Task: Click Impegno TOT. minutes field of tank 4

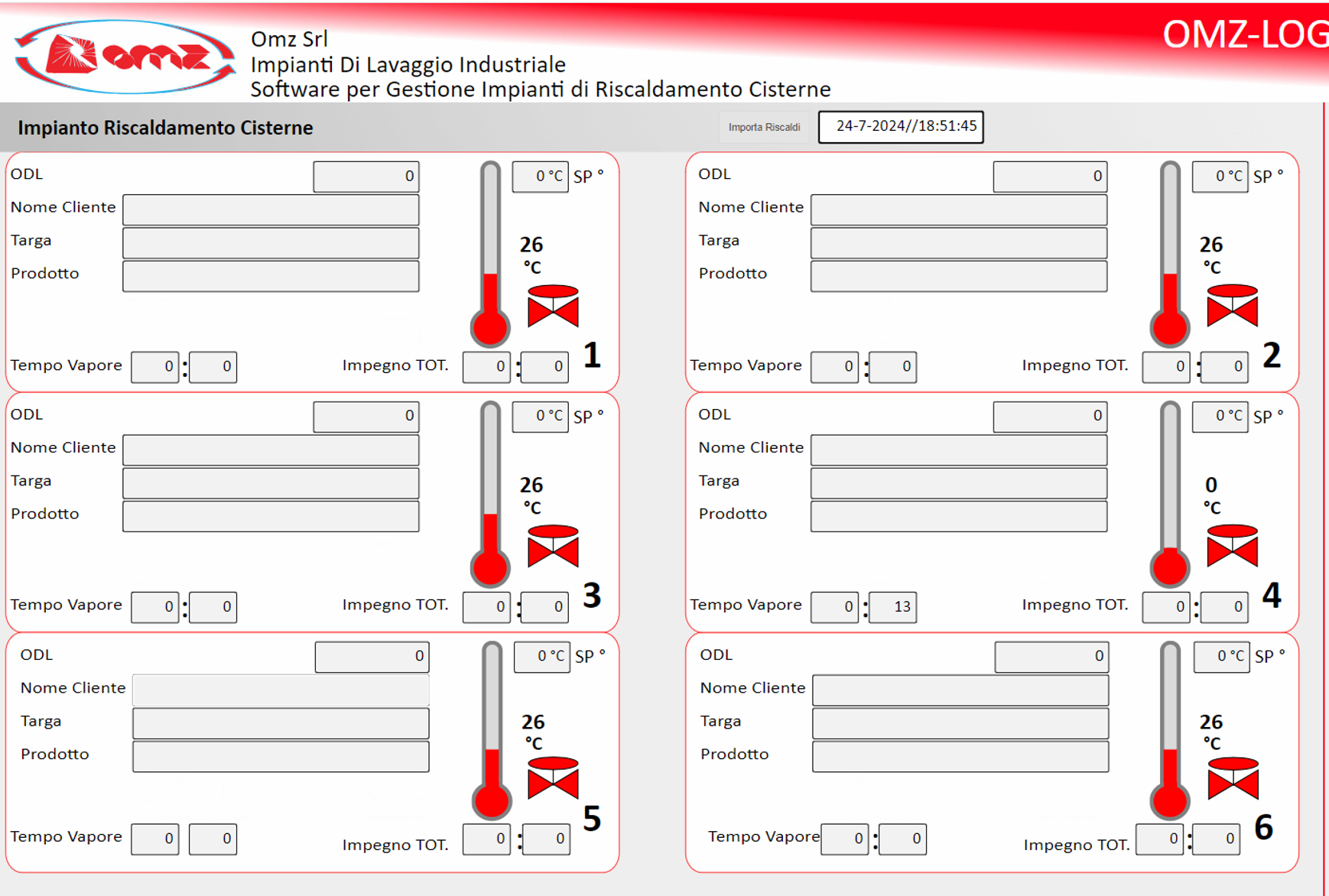Action: click(x=1224, y=607)
